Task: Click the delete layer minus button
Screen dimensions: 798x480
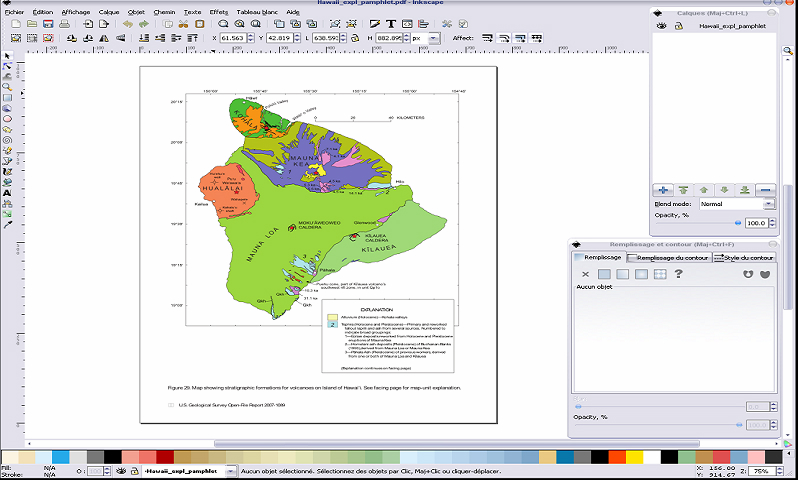Action: click(x=765, y=189)
